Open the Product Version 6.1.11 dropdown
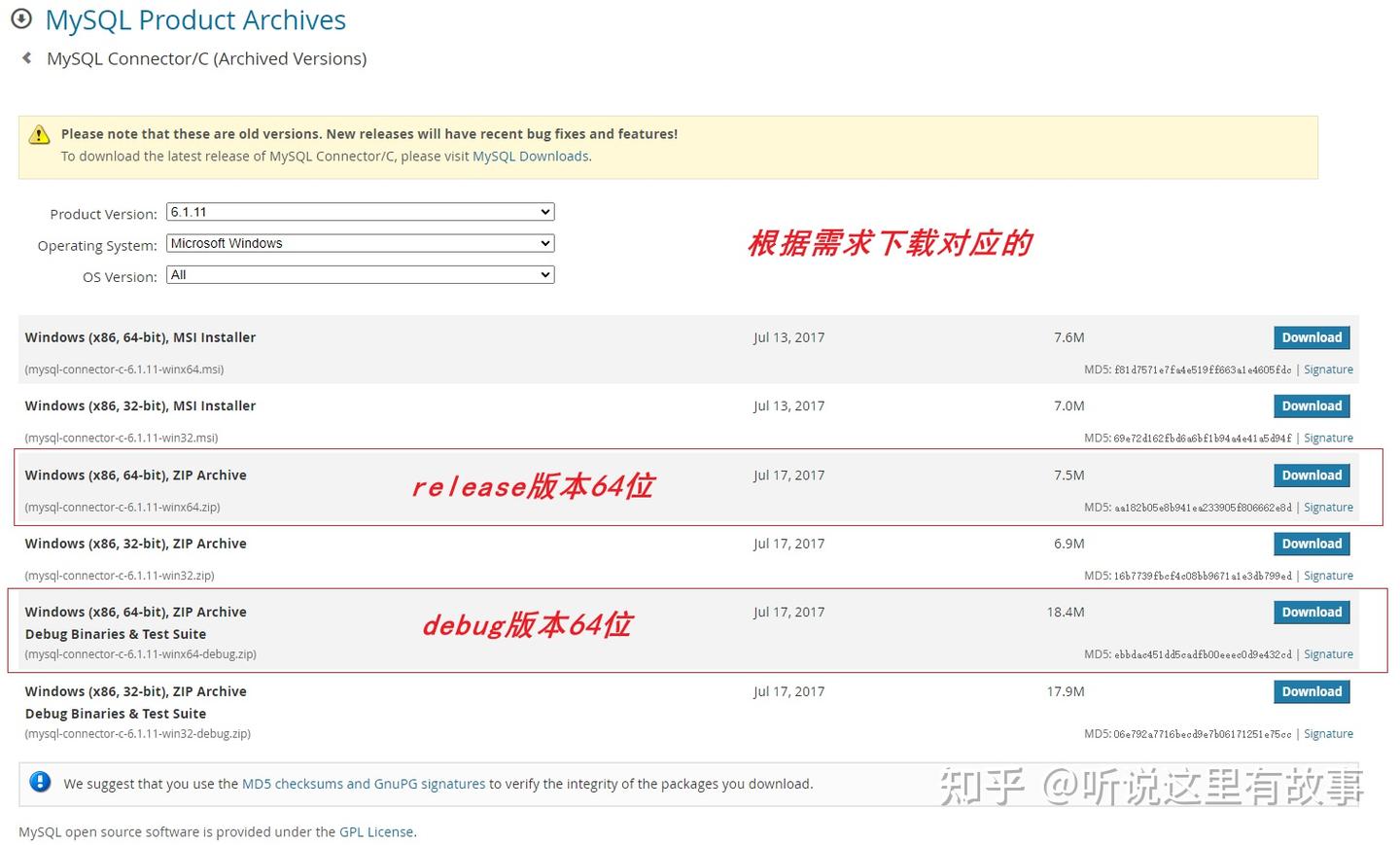The width and height of the screenshot is (1400, 845). click(x=360, y=211)
